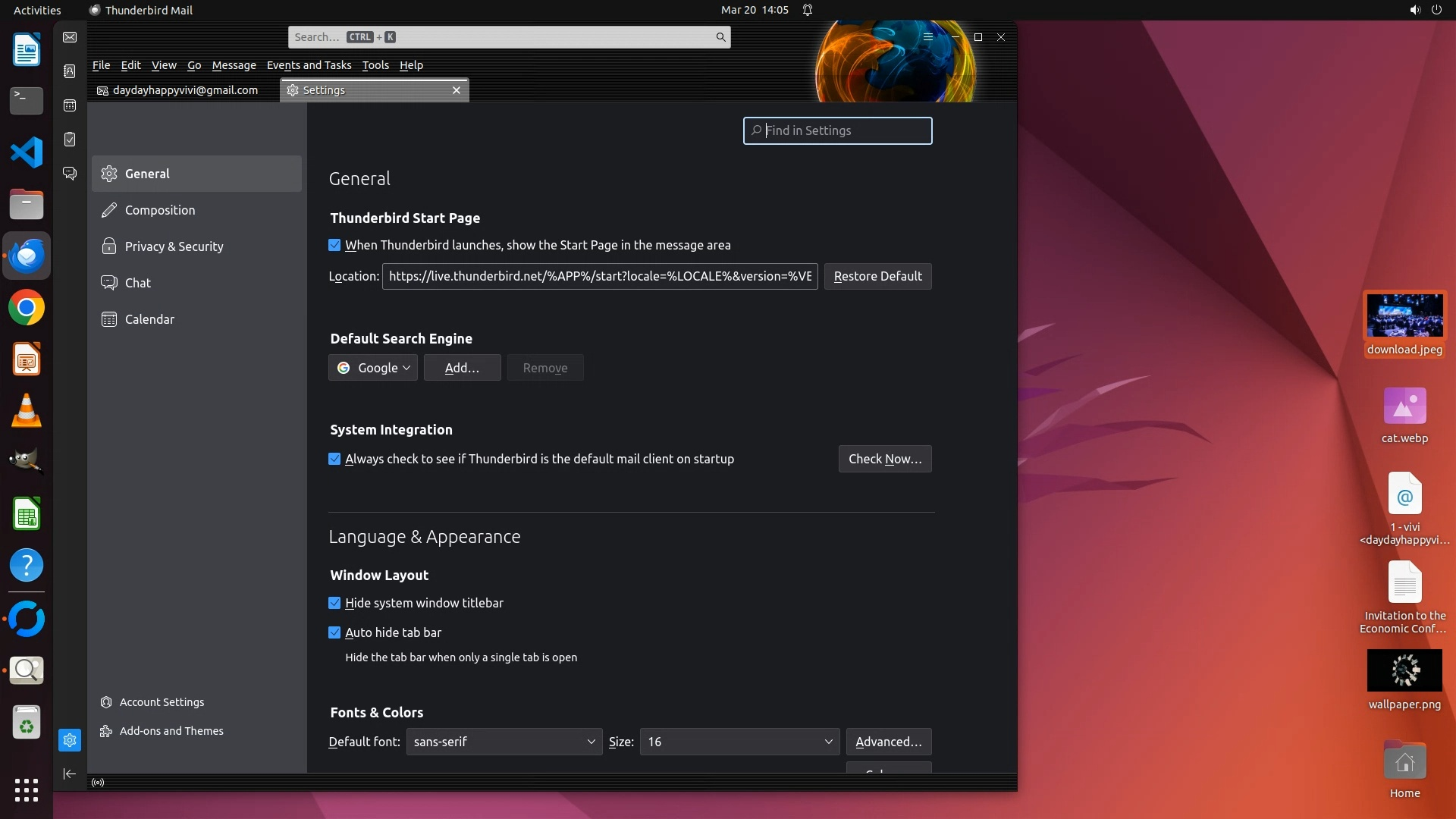Click the Settings gear in spaces toolbar
The image size is (1456, 819).
(x=70, y=740)
